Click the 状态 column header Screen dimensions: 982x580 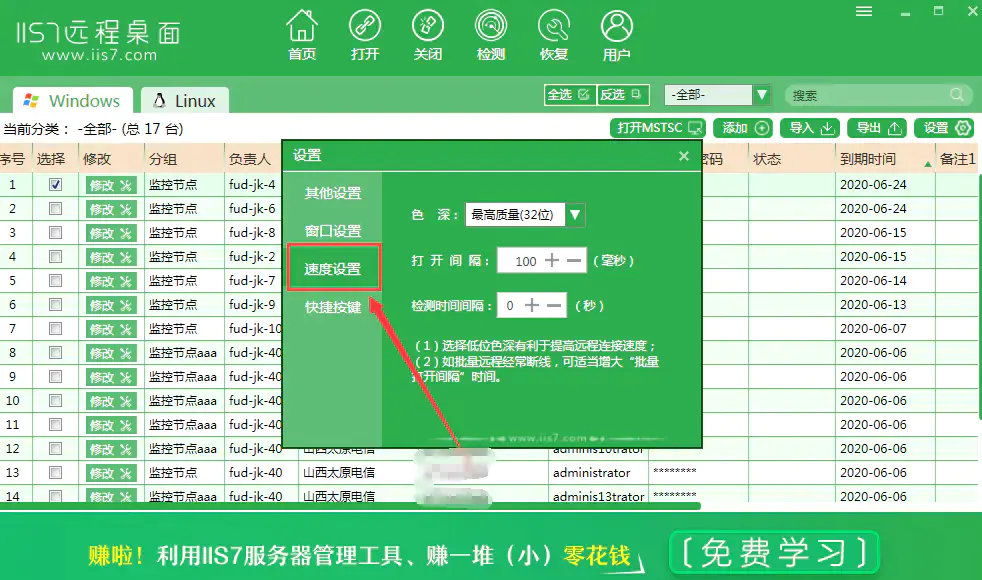pos(791,159)
